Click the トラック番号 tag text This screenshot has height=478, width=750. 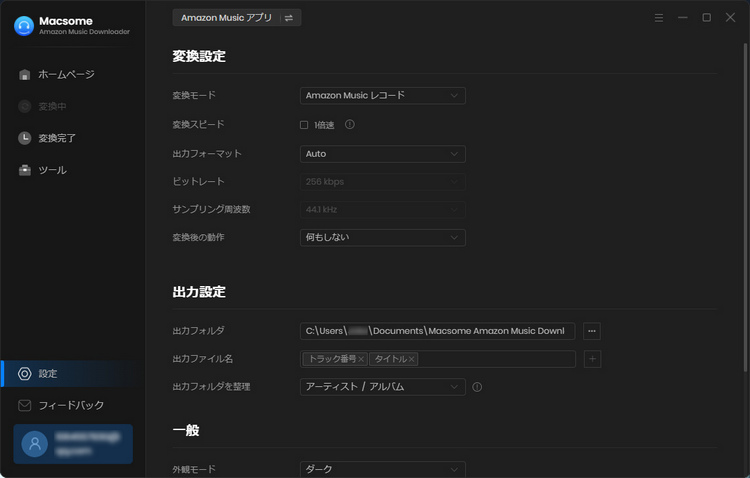click(332, 359)
